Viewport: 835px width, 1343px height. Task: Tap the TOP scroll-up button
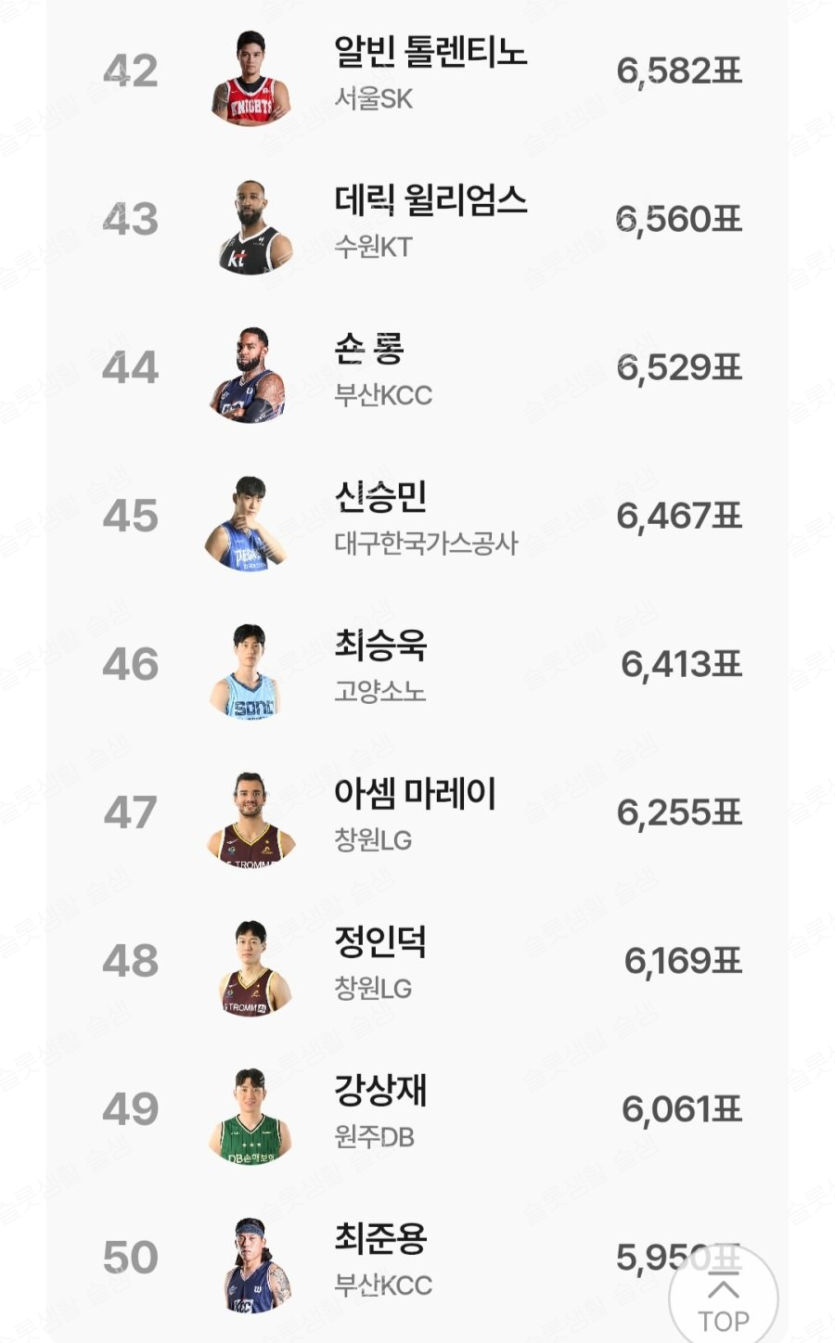[x=723, y=1298]
